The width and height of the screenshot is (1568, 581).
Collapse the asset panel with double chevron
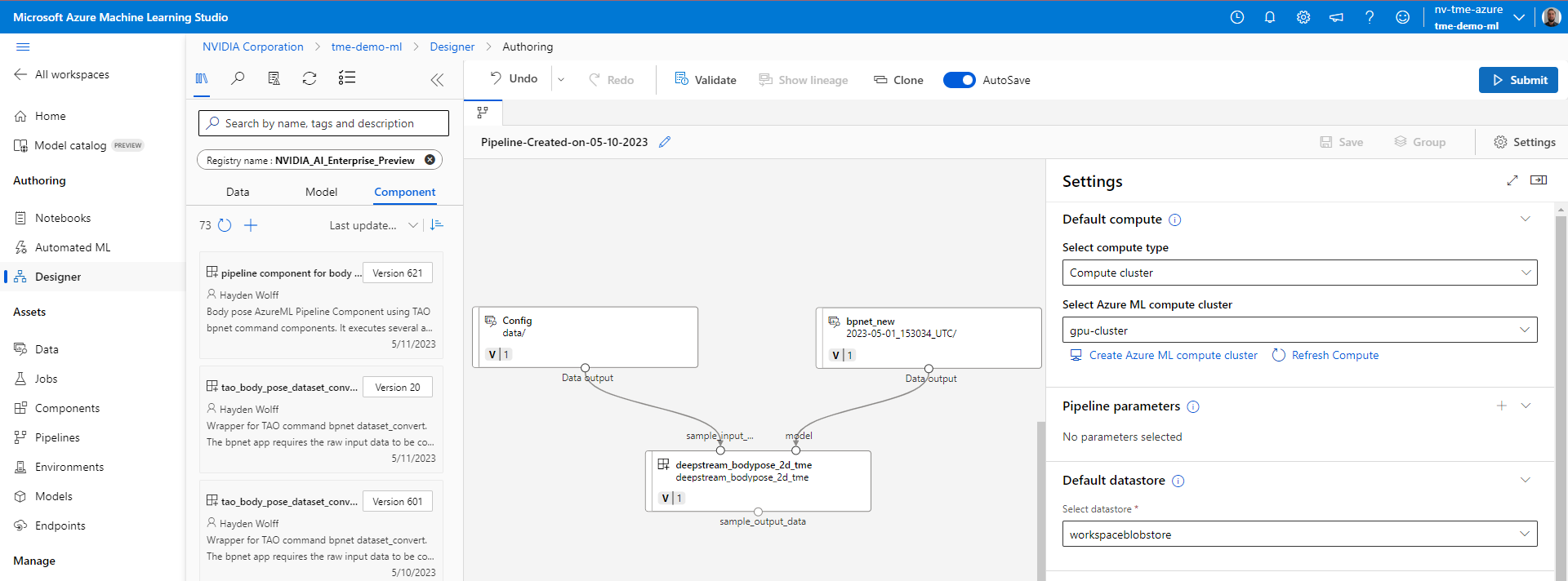437,79
